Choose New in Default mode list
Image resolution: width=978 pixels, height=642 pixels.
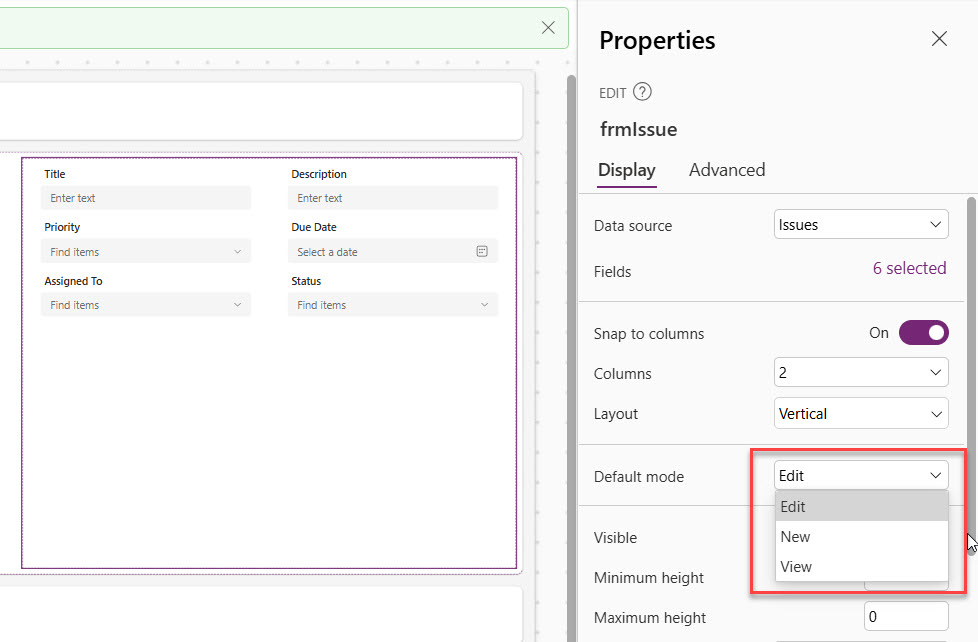[861, 537]
